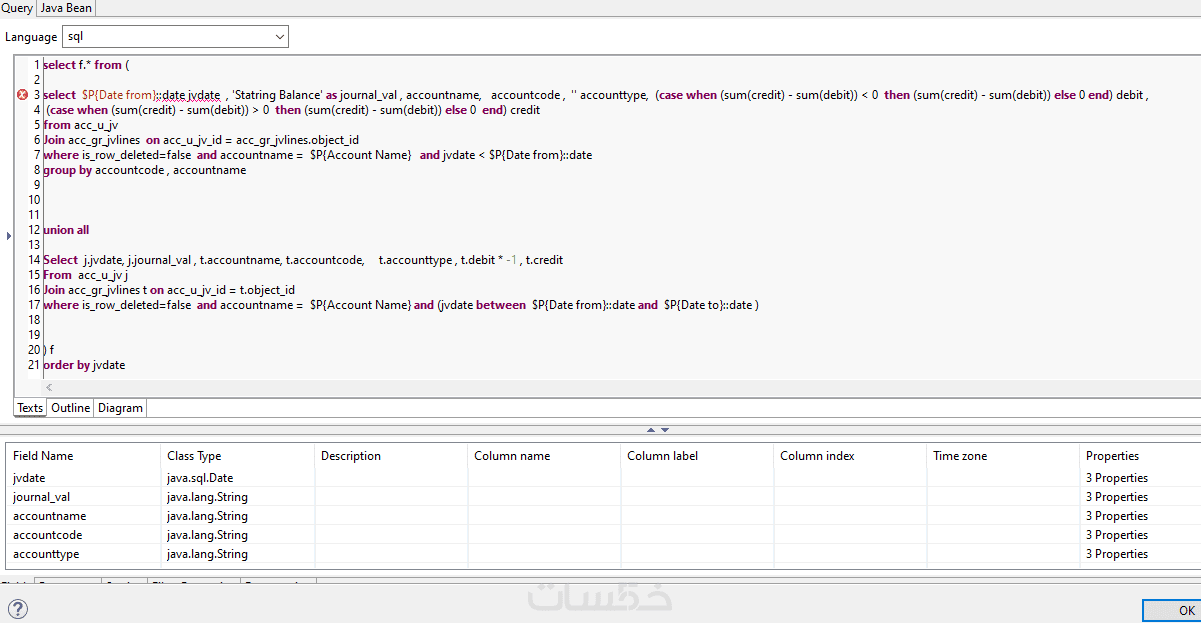Click the Field Name column header
The width and height of the screenshot is (1201, 623).
pyautogui.click(x=43, y=456)
